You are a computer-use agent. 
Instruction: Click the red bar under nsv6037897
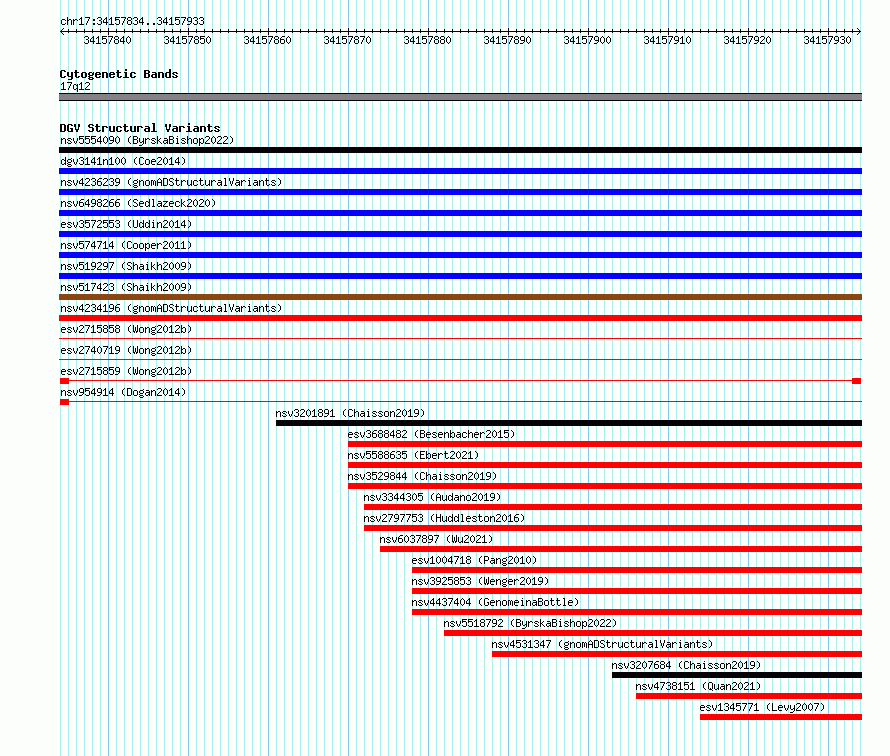pos(621,549)
